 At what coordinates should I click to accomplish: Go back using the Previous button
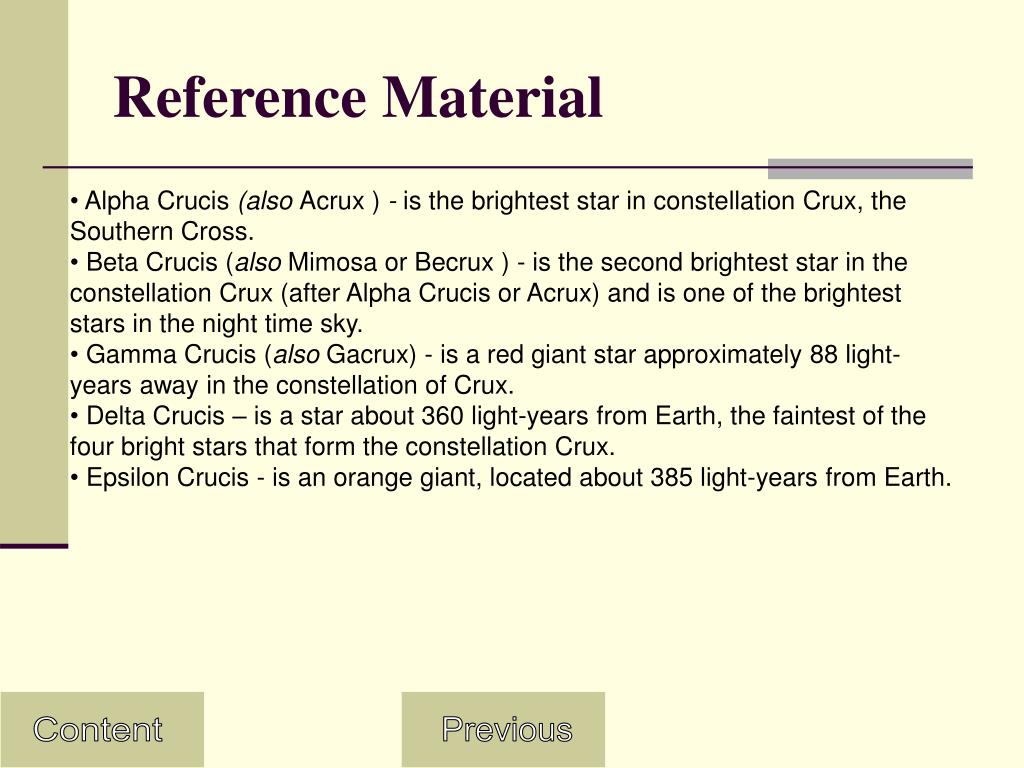(x=504, y=729)
